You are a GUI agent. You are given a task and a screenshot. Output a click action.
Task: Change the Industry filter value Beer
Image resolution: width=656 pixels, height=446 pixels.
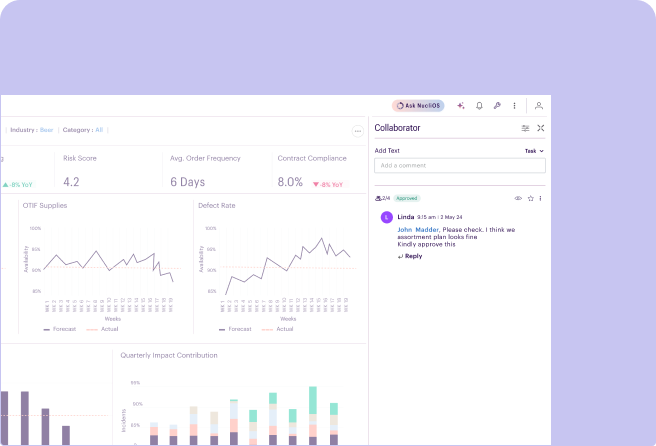coord(46,130)
